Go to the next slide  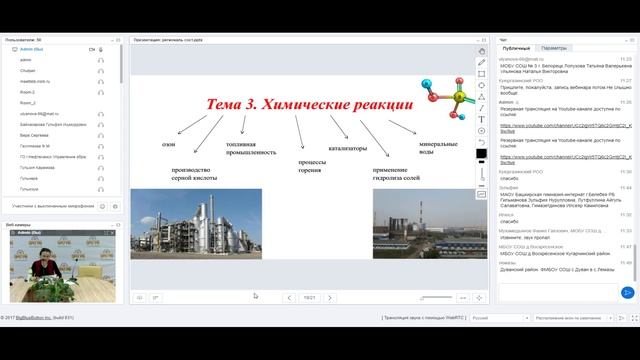point(330,298)
